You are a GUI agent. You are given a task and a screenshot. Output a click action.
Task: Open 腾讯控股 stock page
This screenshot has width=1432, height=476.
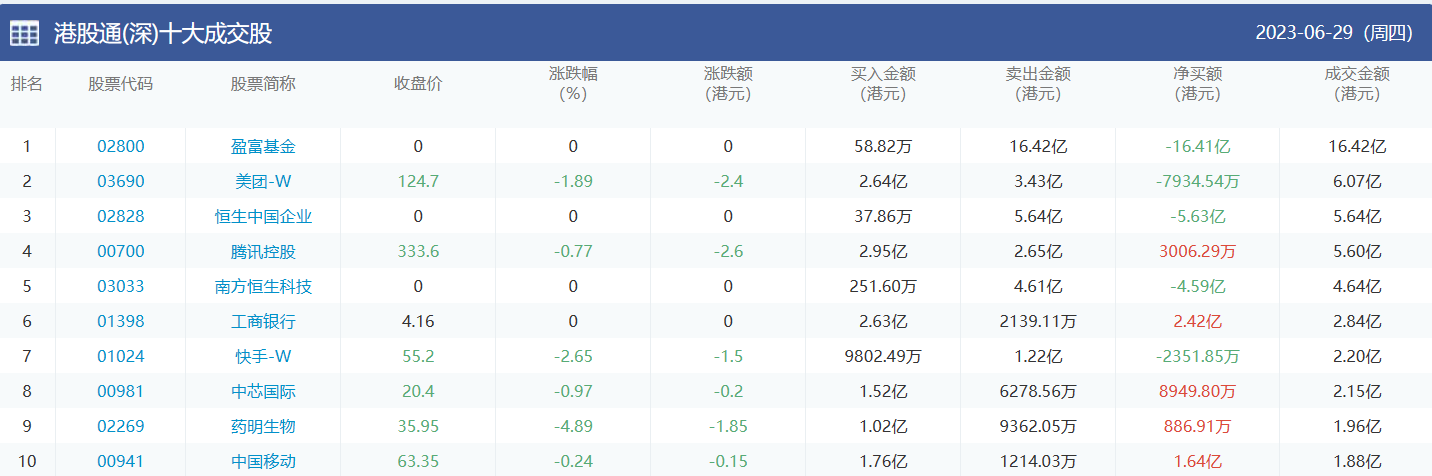263,252
